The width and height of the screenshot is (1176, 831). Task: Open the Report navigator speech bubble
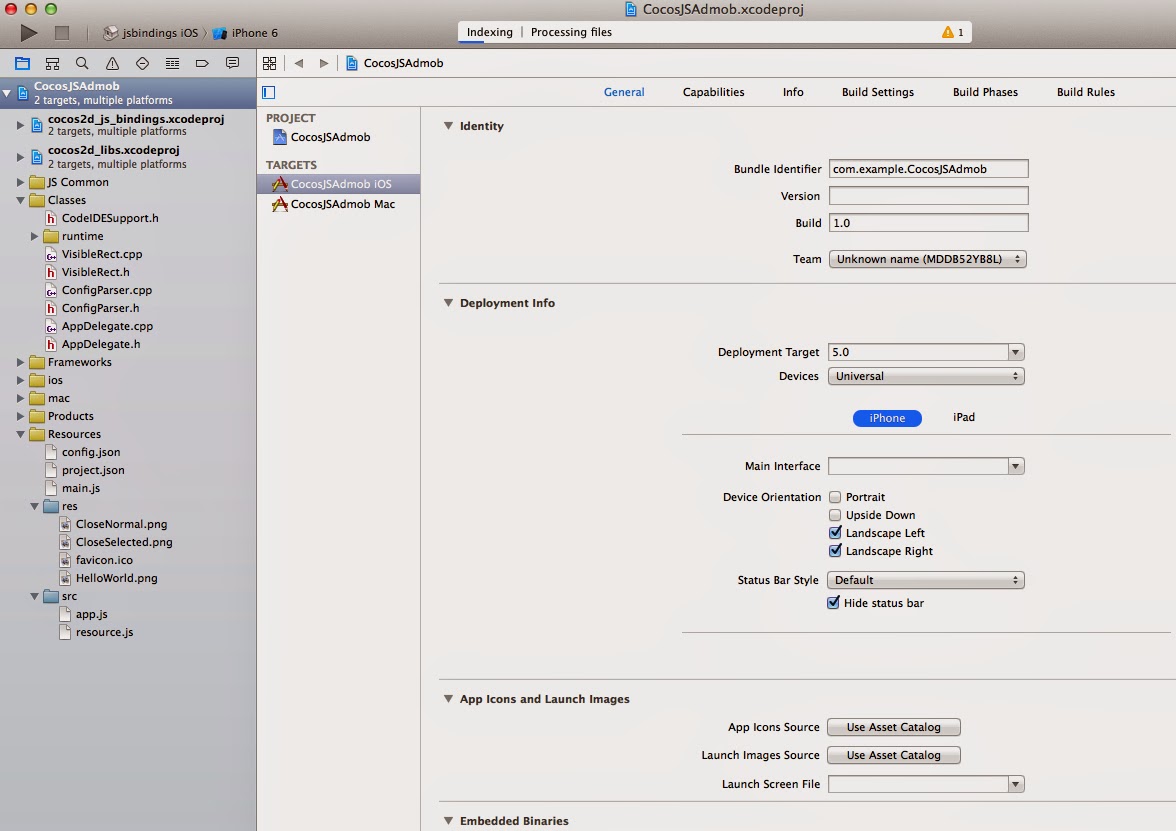point(232,63)
